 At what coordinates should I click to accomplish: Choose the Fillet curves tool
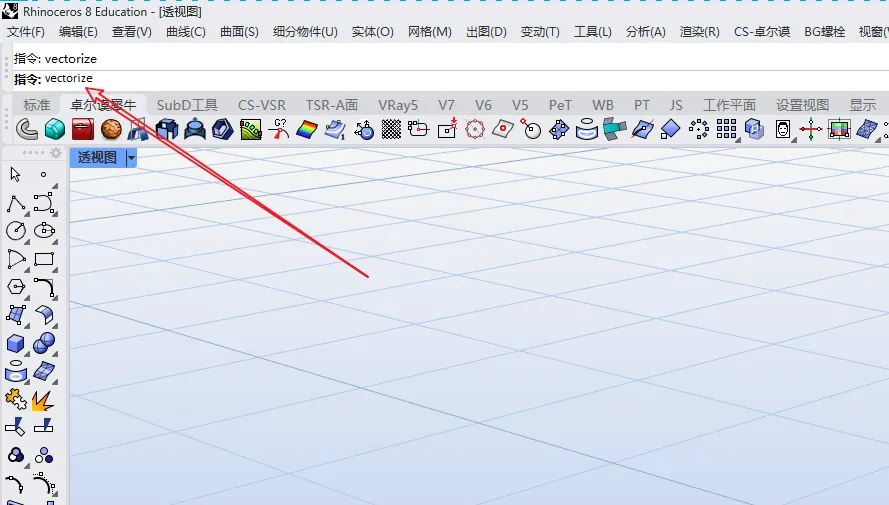coord(44,287)
